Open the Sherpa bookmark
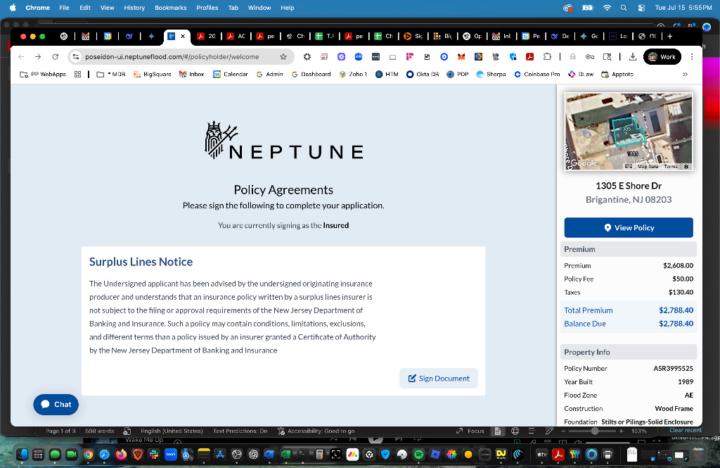This screenshot has width=720, height=468. [491, 74]
